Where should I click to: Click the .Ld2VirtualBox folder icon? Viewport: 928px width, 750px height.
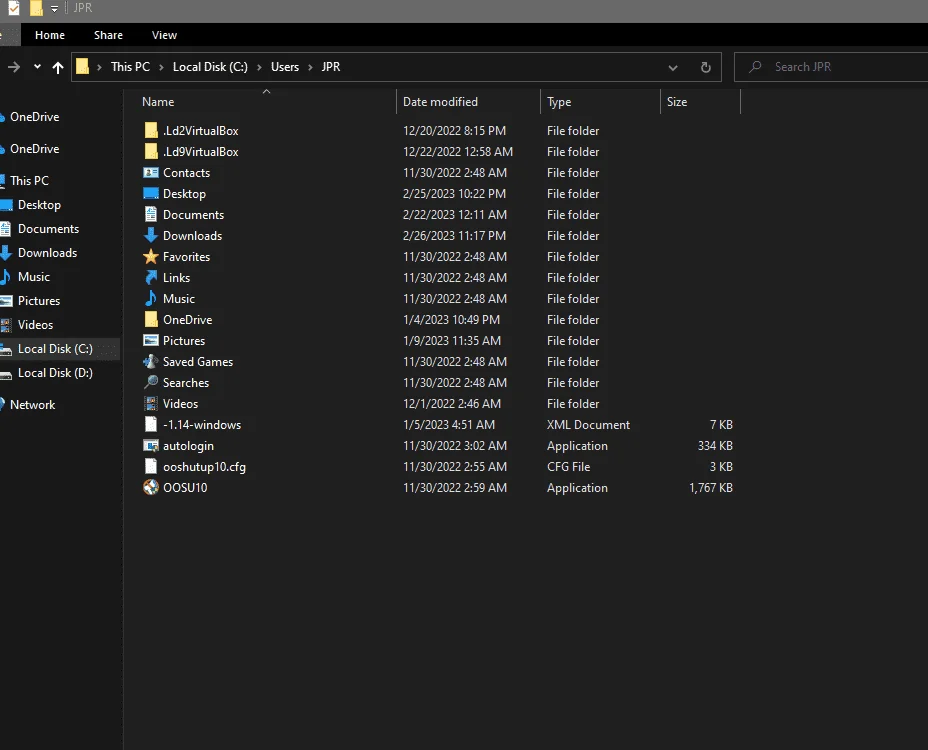(151, 130)
